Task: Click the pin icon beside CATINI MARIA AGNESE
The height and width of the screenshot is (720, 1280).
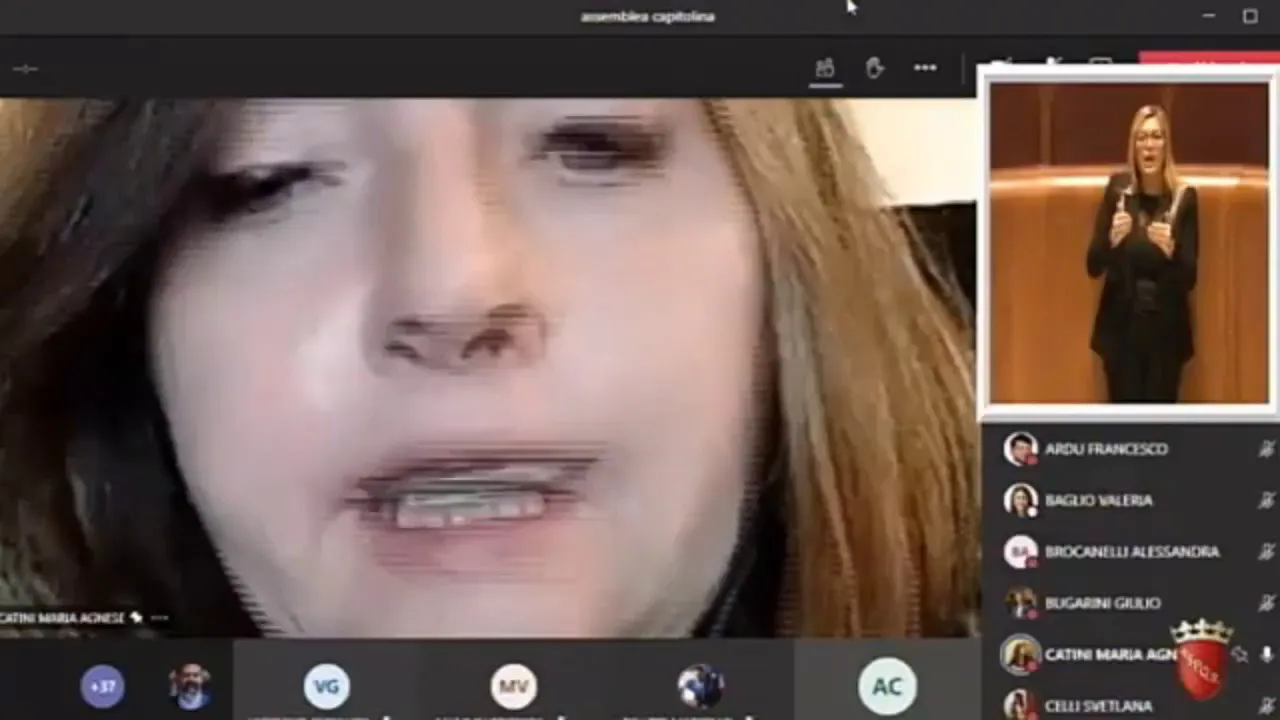Action: click(x=1240, y=655)
